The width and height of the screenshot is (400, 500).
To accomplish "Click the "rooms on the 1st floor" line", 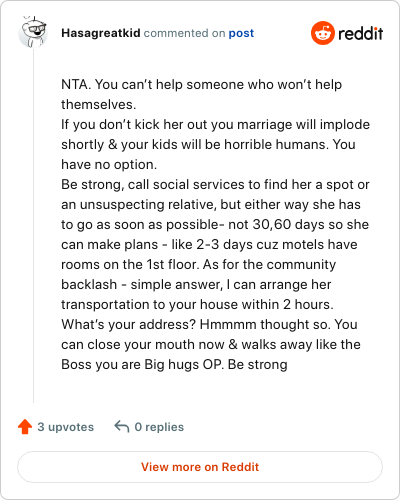I will coord(198,265).
